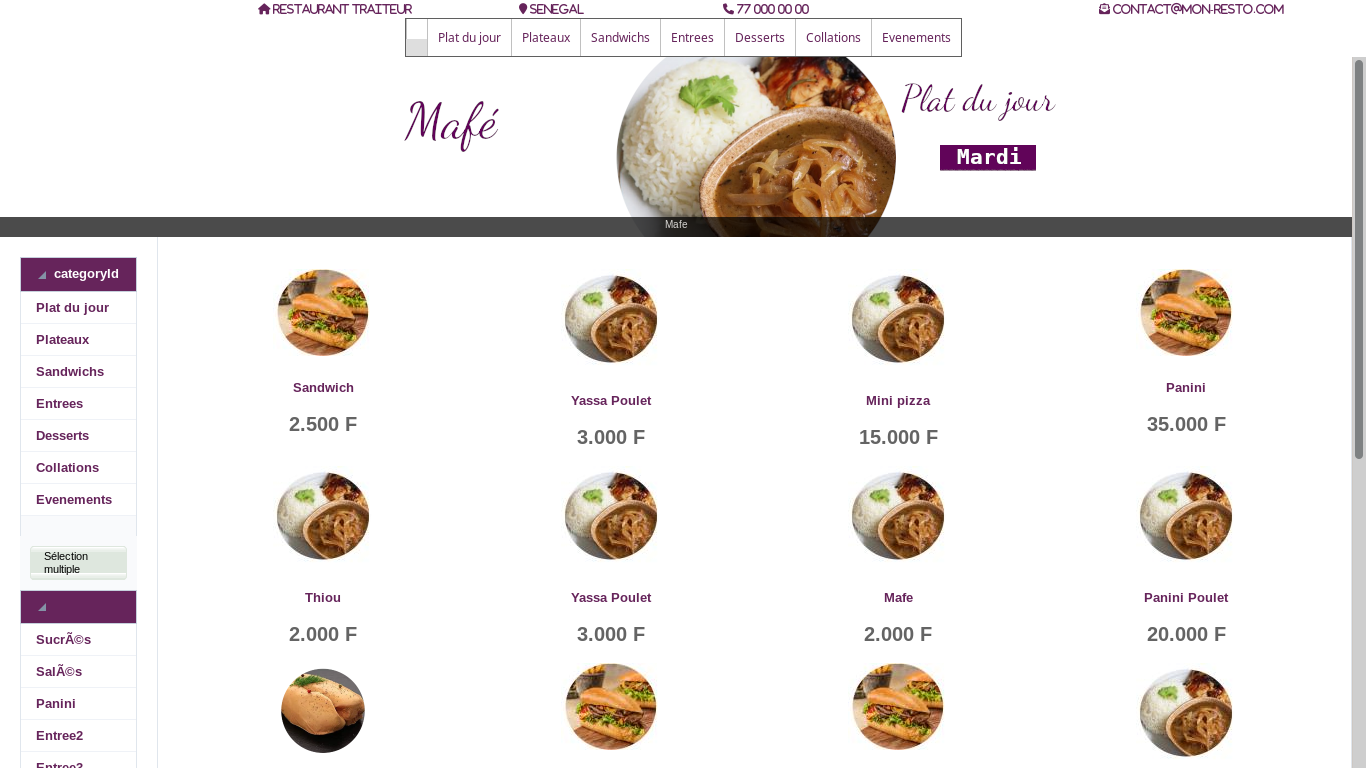
Task: Open the Thiou product image
Action: (323, 516)
